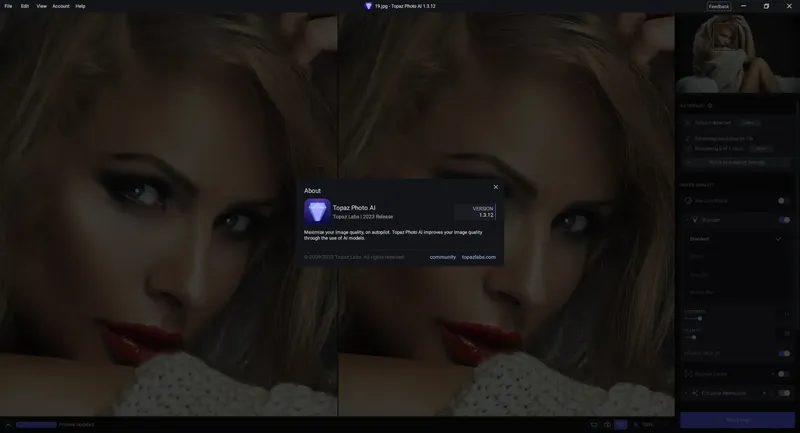Image resolution: width=800 pixels, height=433 pixels.
Task: Click Revert to Autopilot Settings
Action: pyautogui.click(x=737, y=162)
